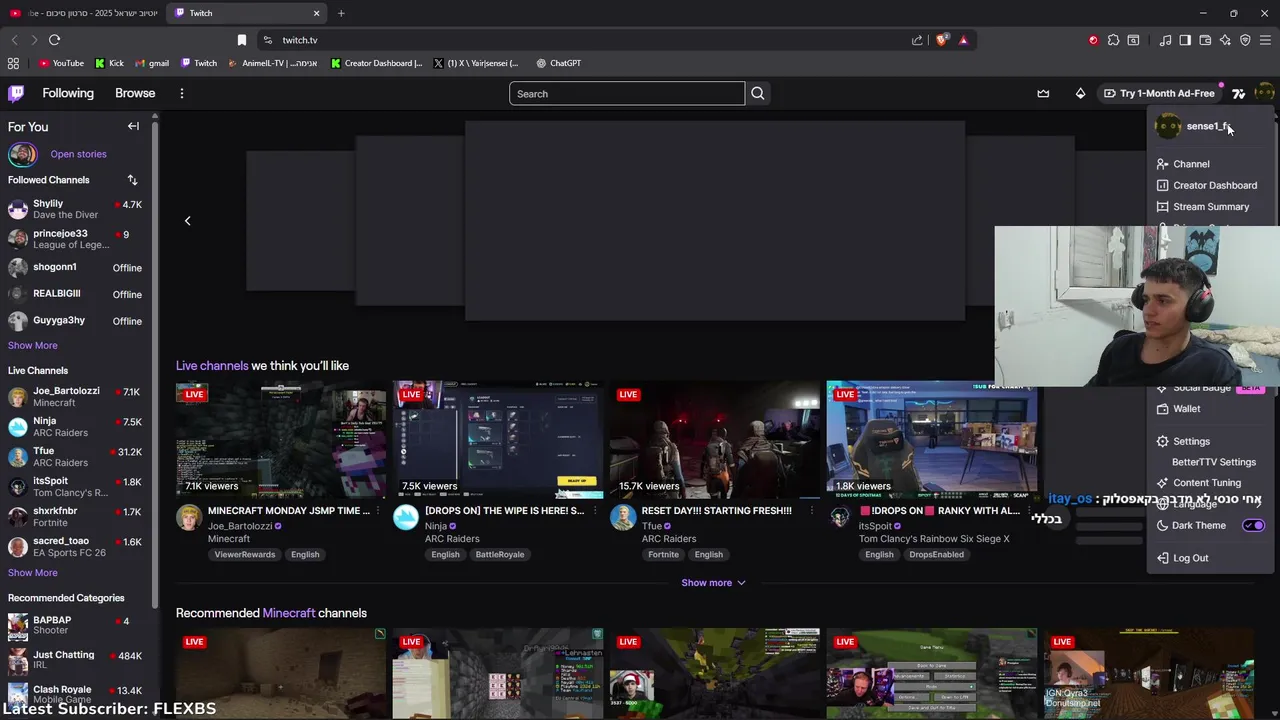Screen dimensions: 1280x720
Task: Open the browser apps grid icon
Action: pyautogui.click(x=13, y=63)
